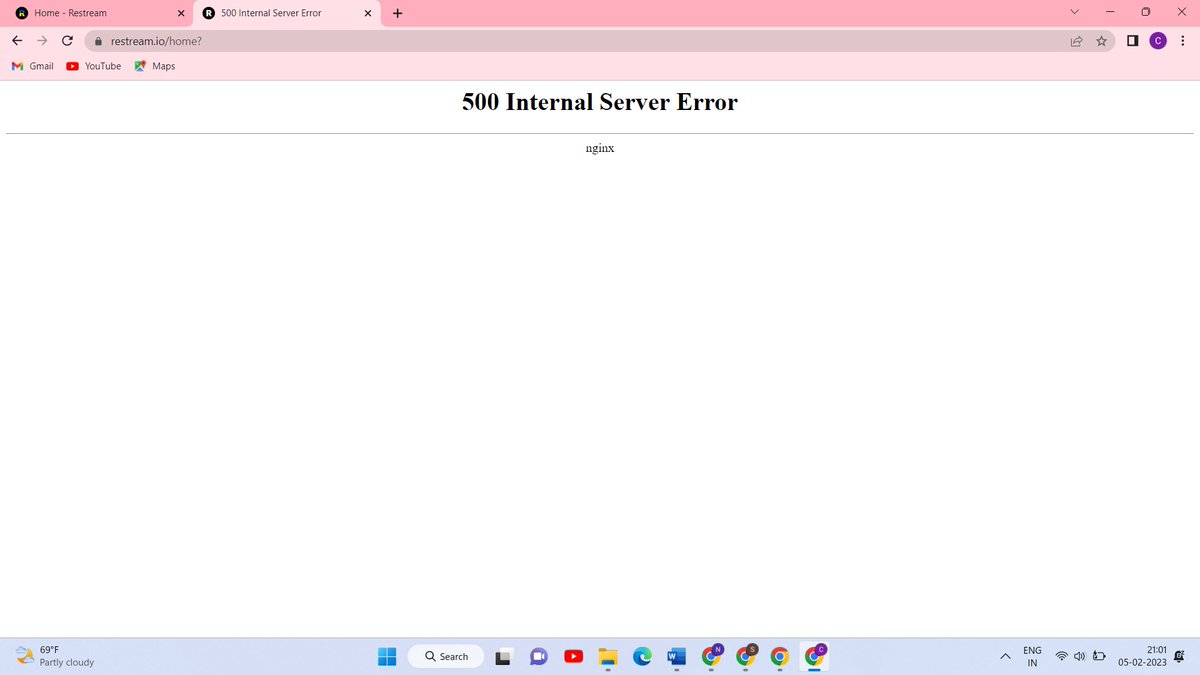This screenshot has height=675, width=1200.
Task: Click the taskbar Search box
Action: [x=446, y=656]
